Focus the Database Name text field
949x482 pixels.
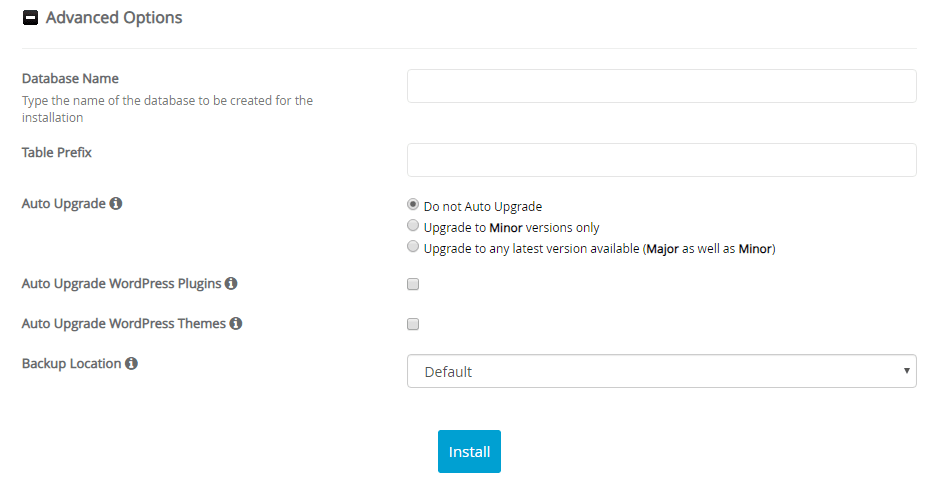point(661,86)
